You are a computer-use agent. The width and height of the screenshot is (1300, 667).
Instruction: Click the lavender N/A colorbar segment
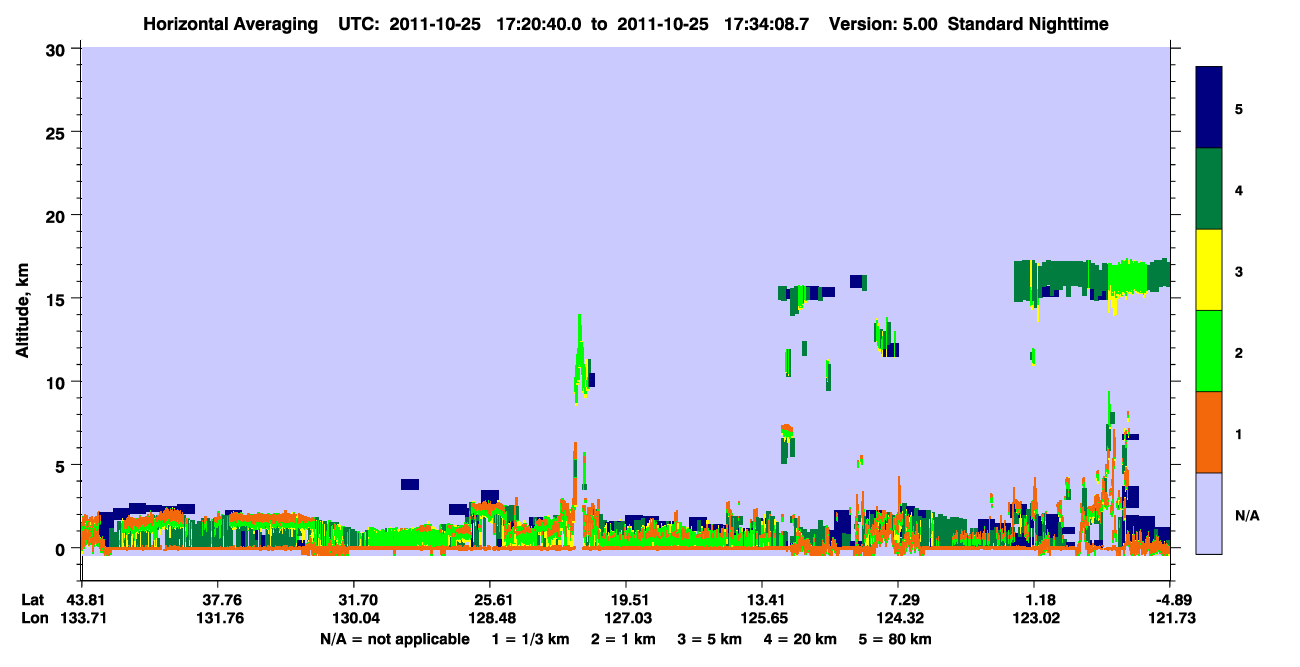1209,513
